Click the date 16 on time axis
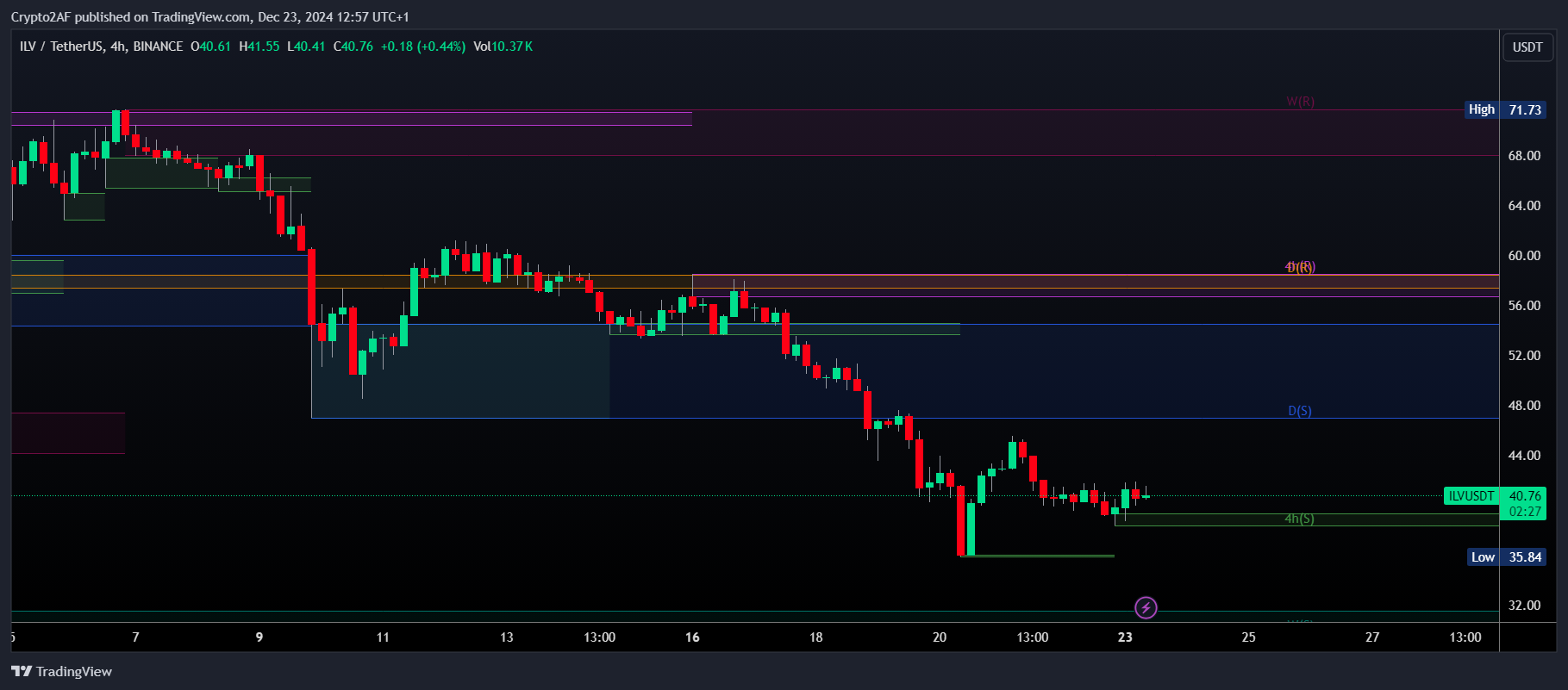 pyautogui.click(x=692, y=637)
